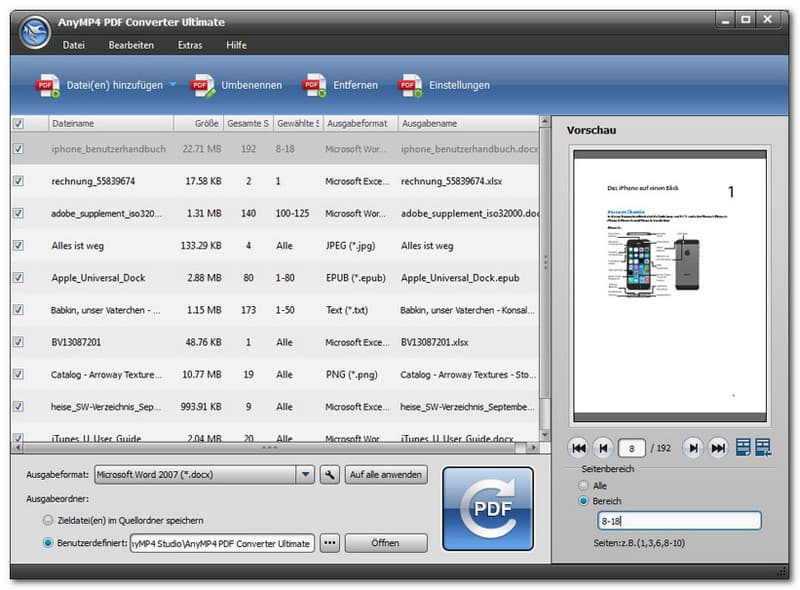
Task: Uncheck the heise_SW-Verzeichnis_Sep checkbox
Action: 18,406
